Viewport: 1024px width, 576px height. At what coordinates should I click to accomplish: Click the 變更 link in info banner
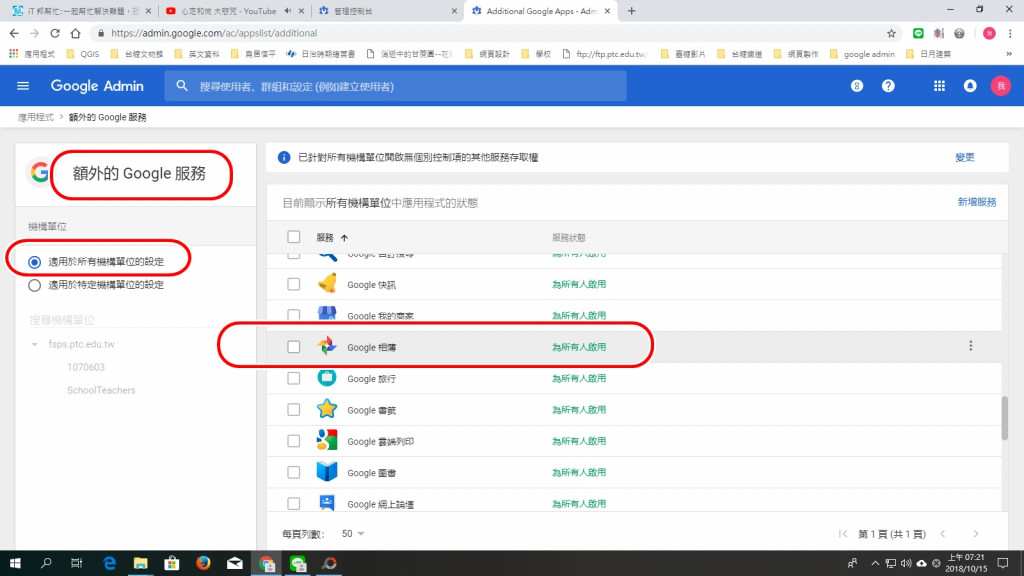965,157
